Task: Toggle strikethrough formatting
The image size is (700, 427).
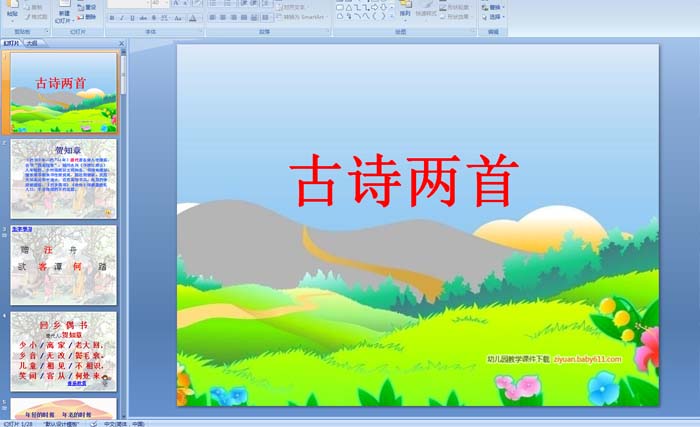Action: click(143, 18)
